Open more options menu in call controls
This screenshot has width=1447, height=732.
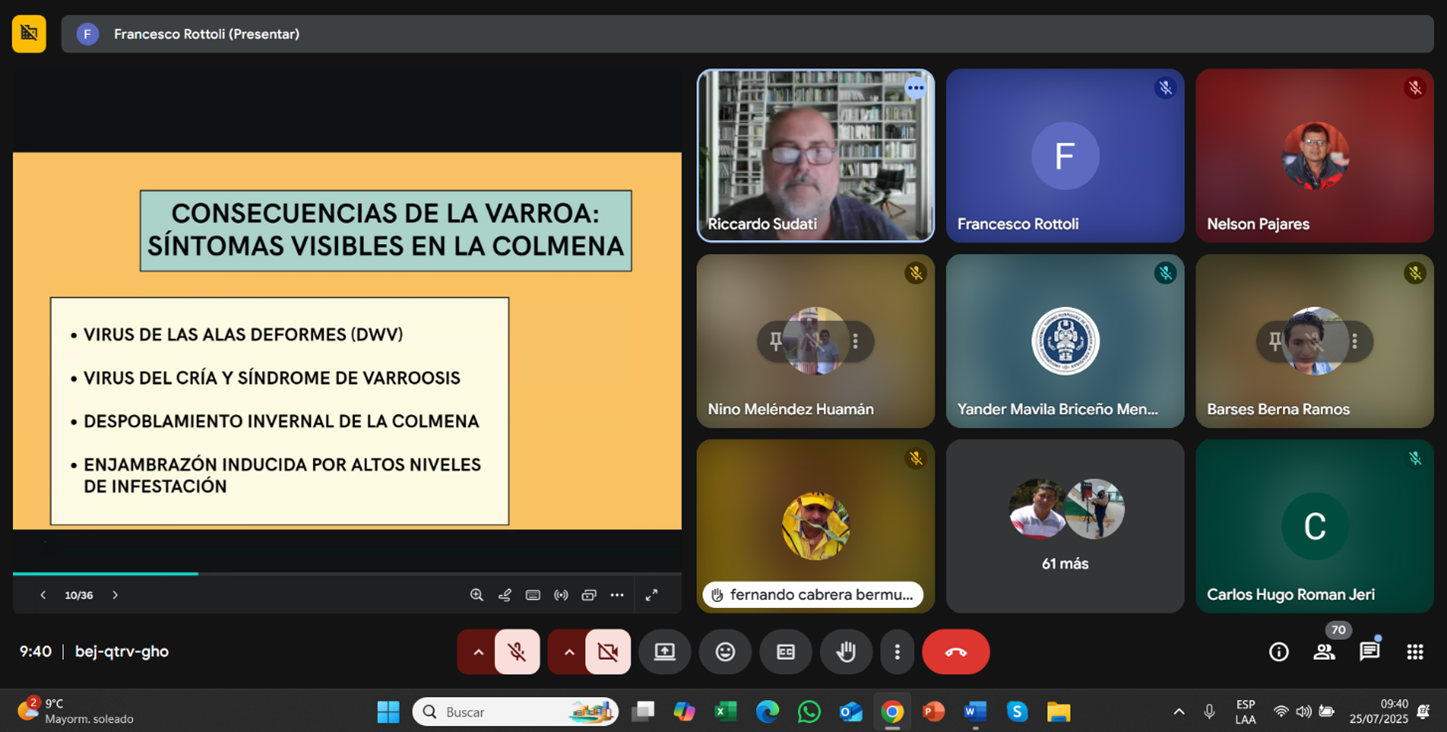pos(897,652)
